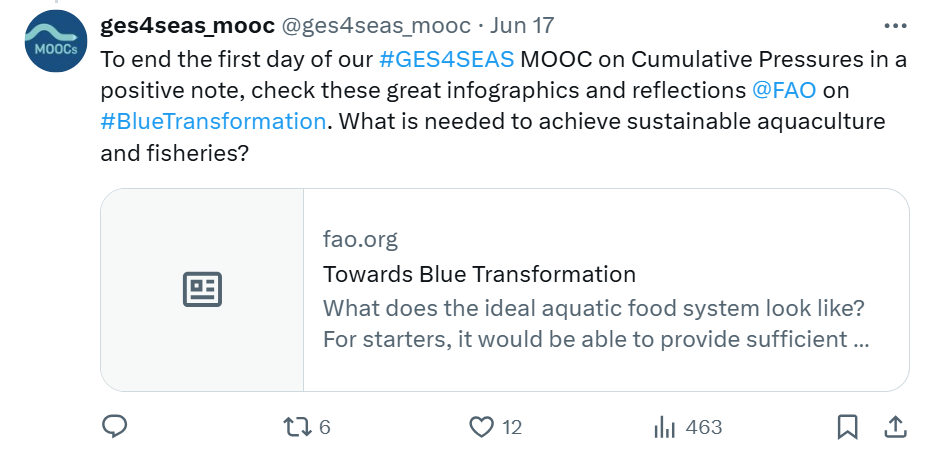Screen dimensions: 927x455
Task: Follow the #BlueTransformation hashtag link
Action: click(x=213, y=122)
